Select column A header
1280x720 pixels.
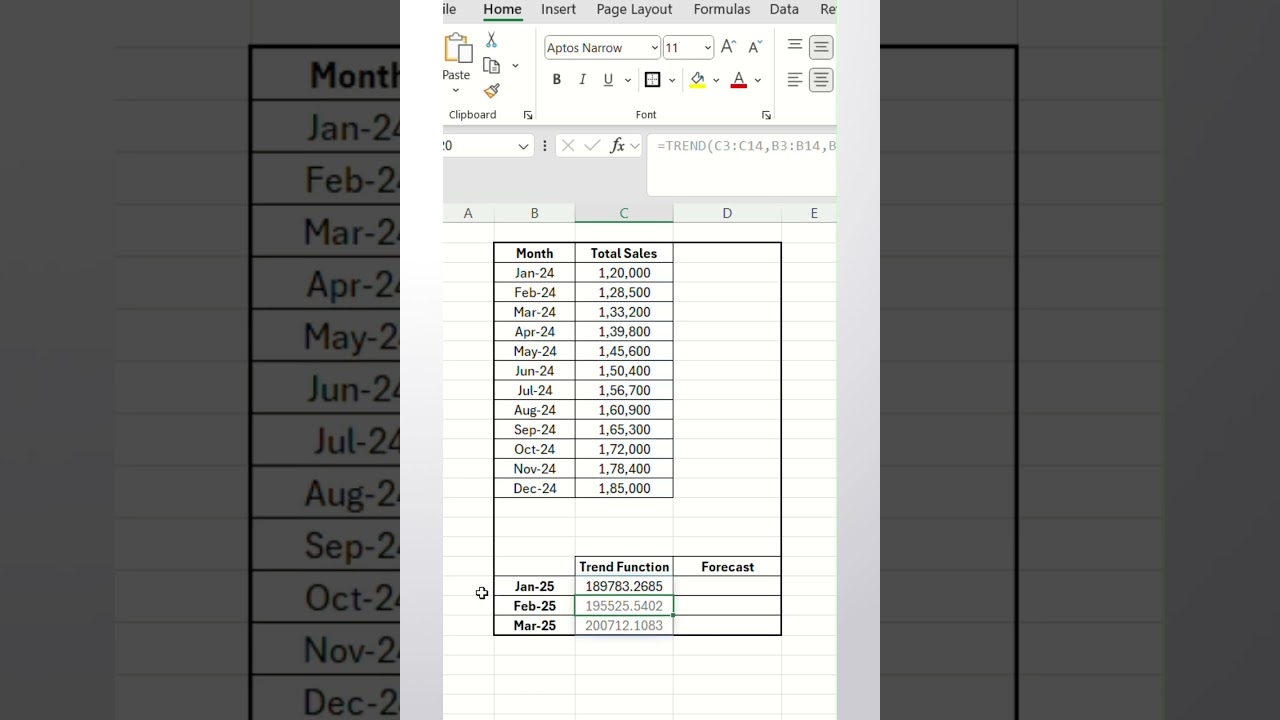coord(468,213)
